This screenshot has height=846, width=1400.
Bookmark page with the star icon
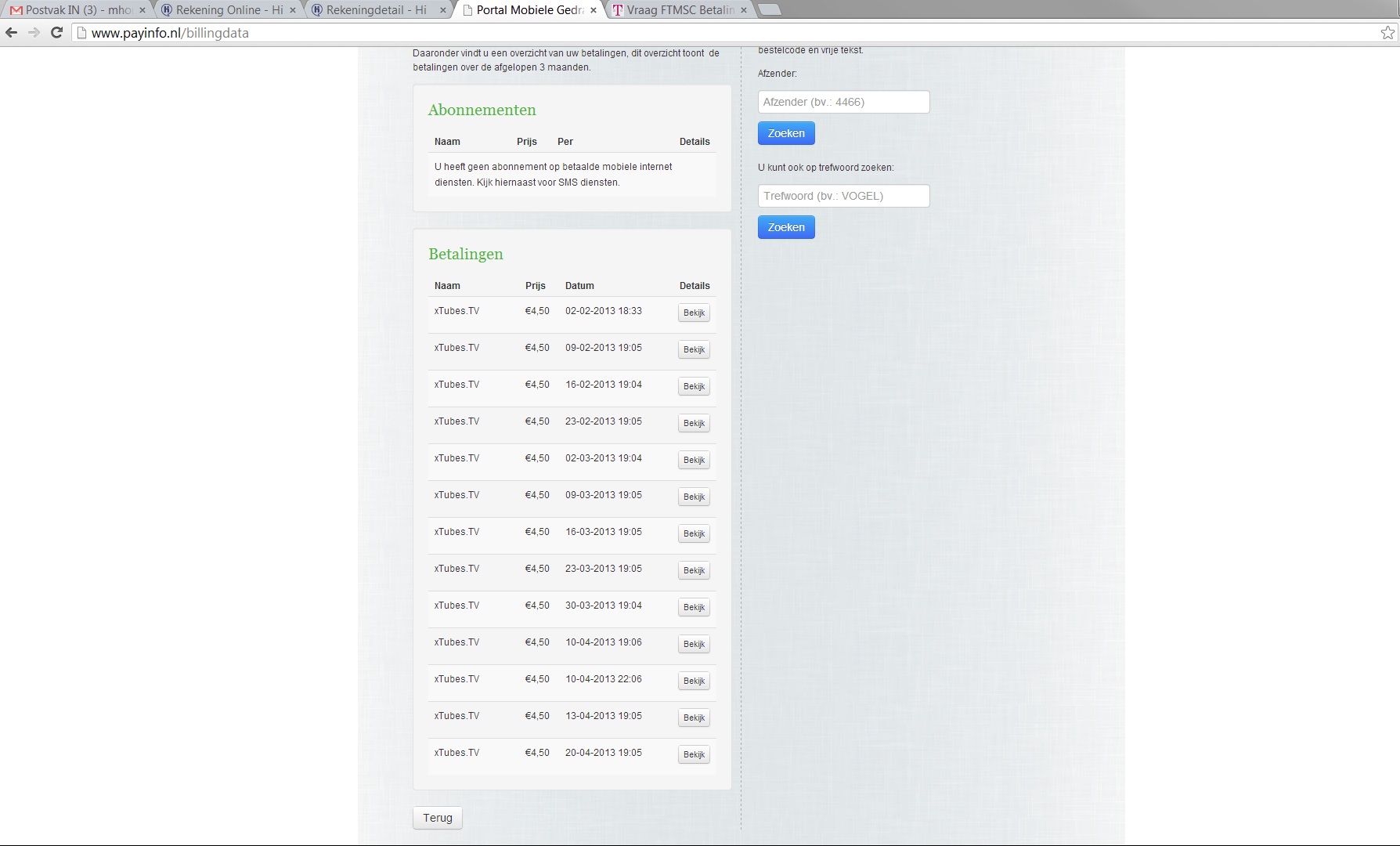(1387, 33)
